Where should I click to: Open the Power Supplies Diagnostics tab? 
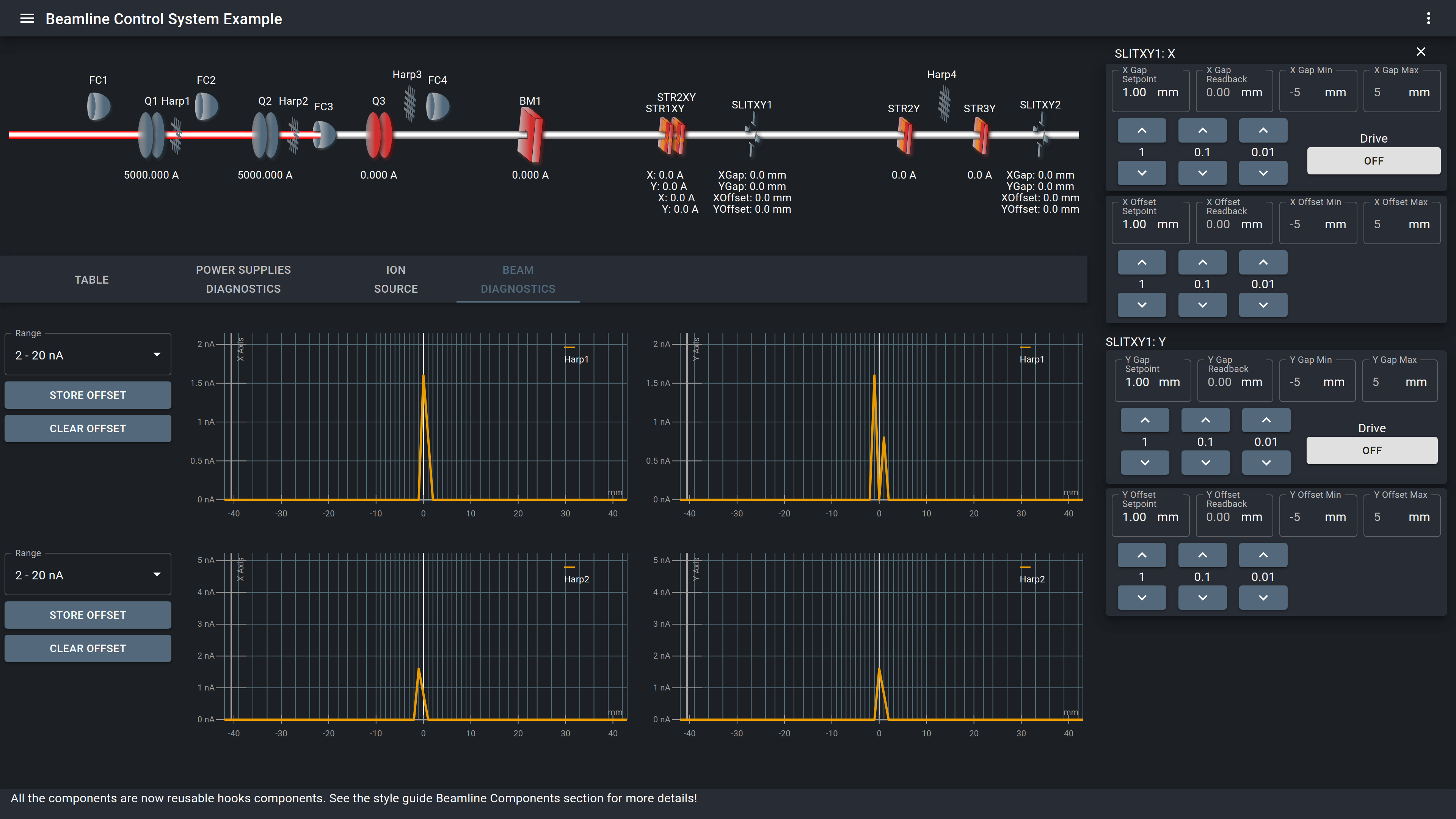243,279
